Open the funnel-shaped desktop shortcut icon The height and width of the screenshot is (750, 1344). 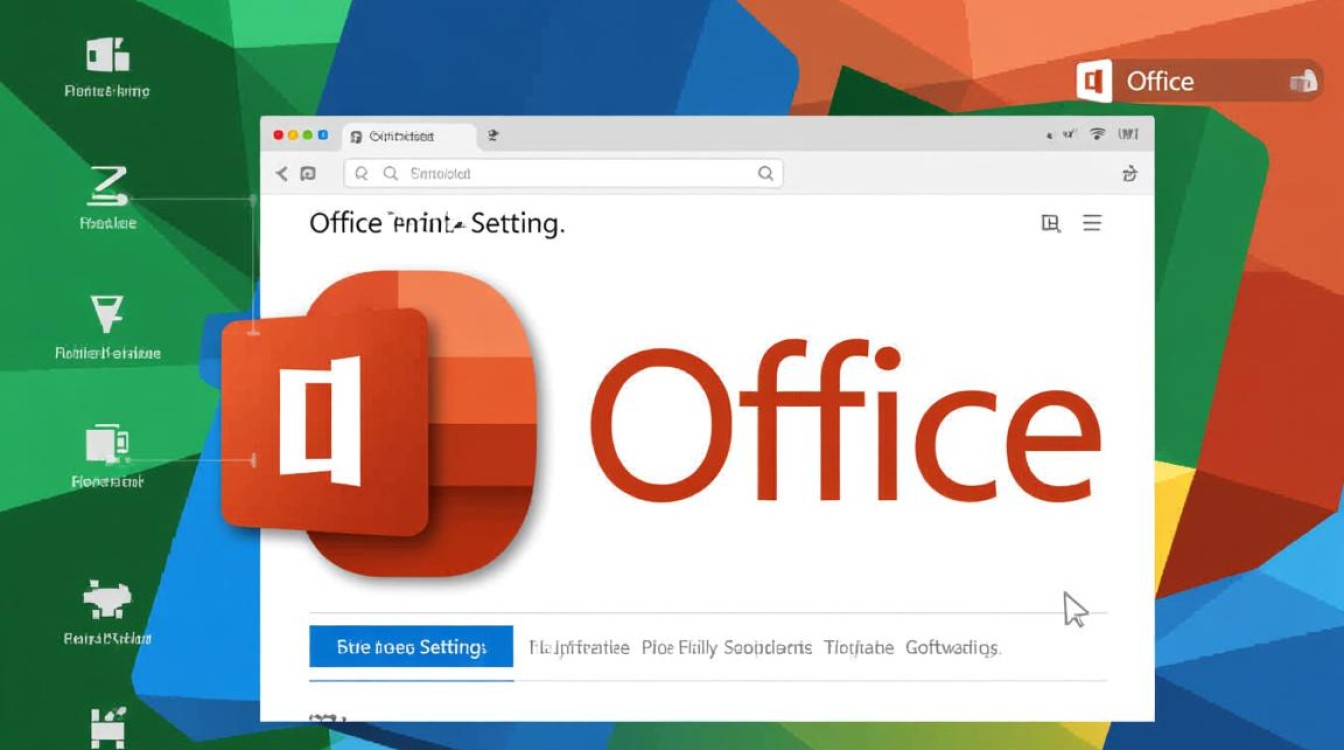(x=108, y=314)
